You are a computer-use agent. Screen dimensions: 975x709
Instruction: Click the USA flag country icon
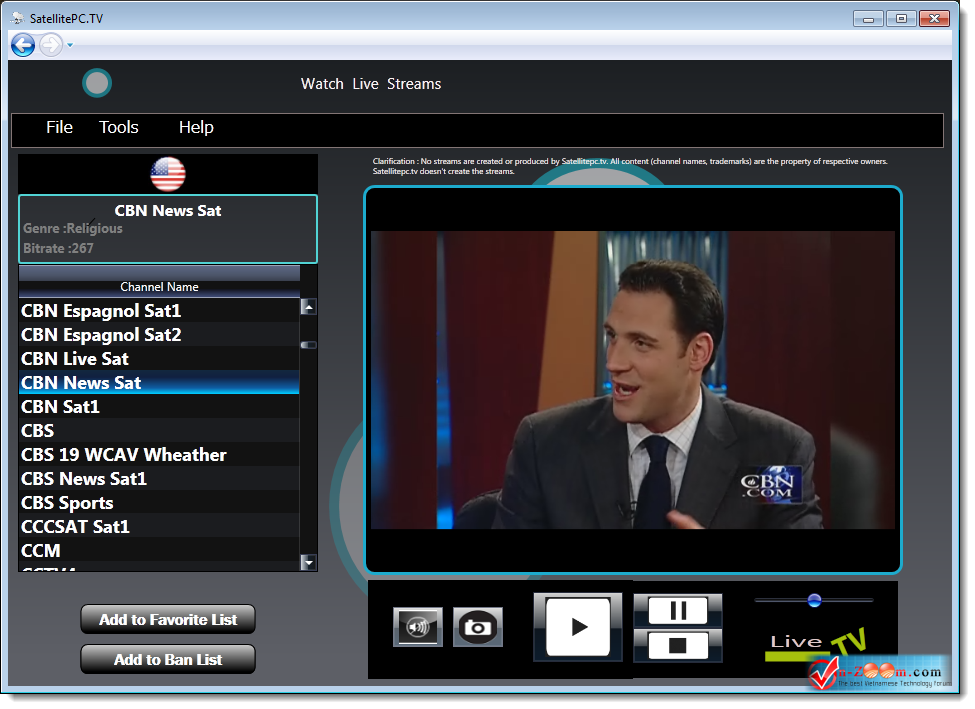[168, 174]
